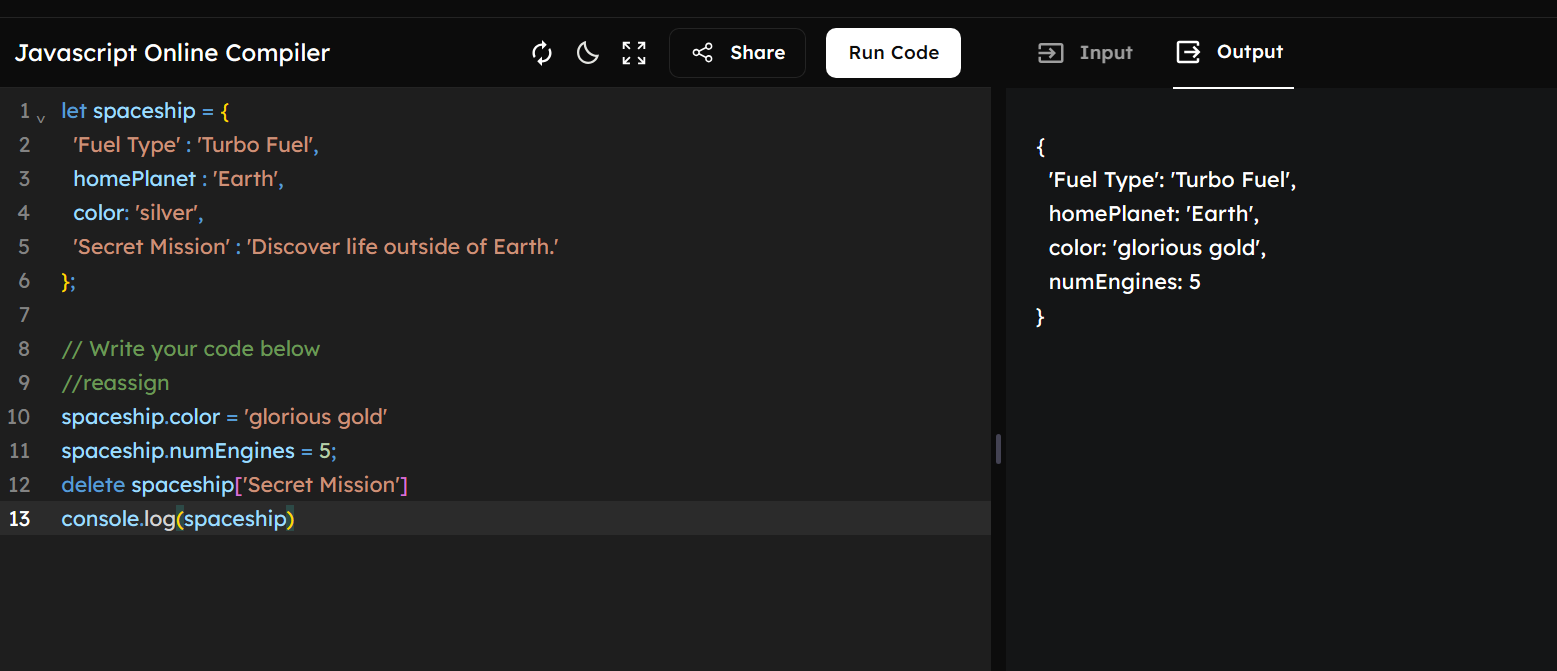Click the empty line 7 in the editor
The image size is (1557, 671).
pyautogui.click(x=400, y=315)
